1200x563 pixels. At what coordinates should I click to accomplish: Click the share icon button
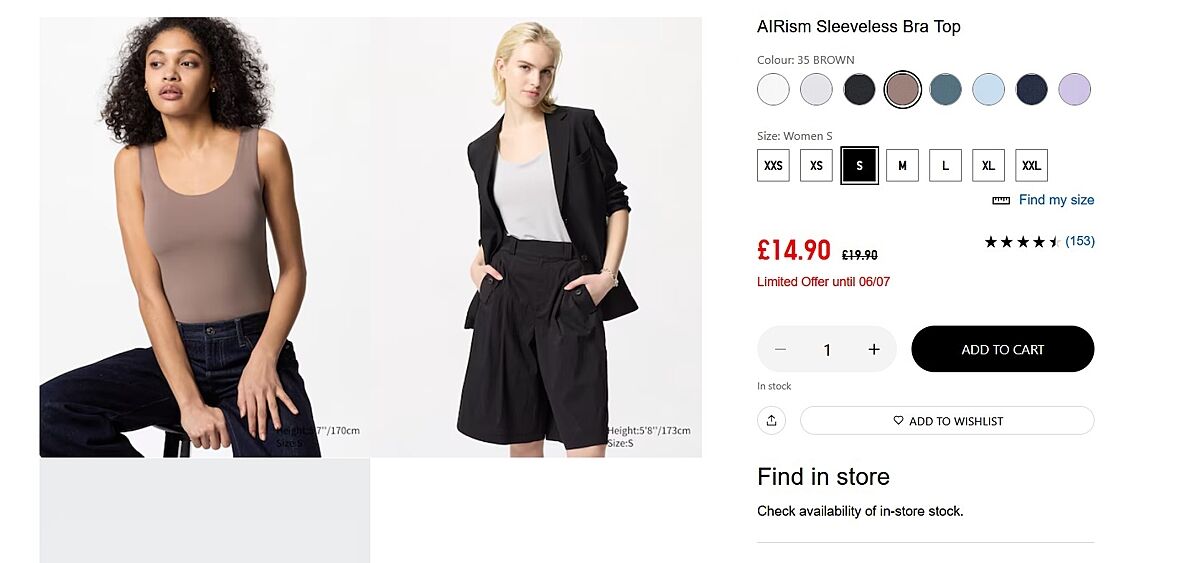(771, 421)
